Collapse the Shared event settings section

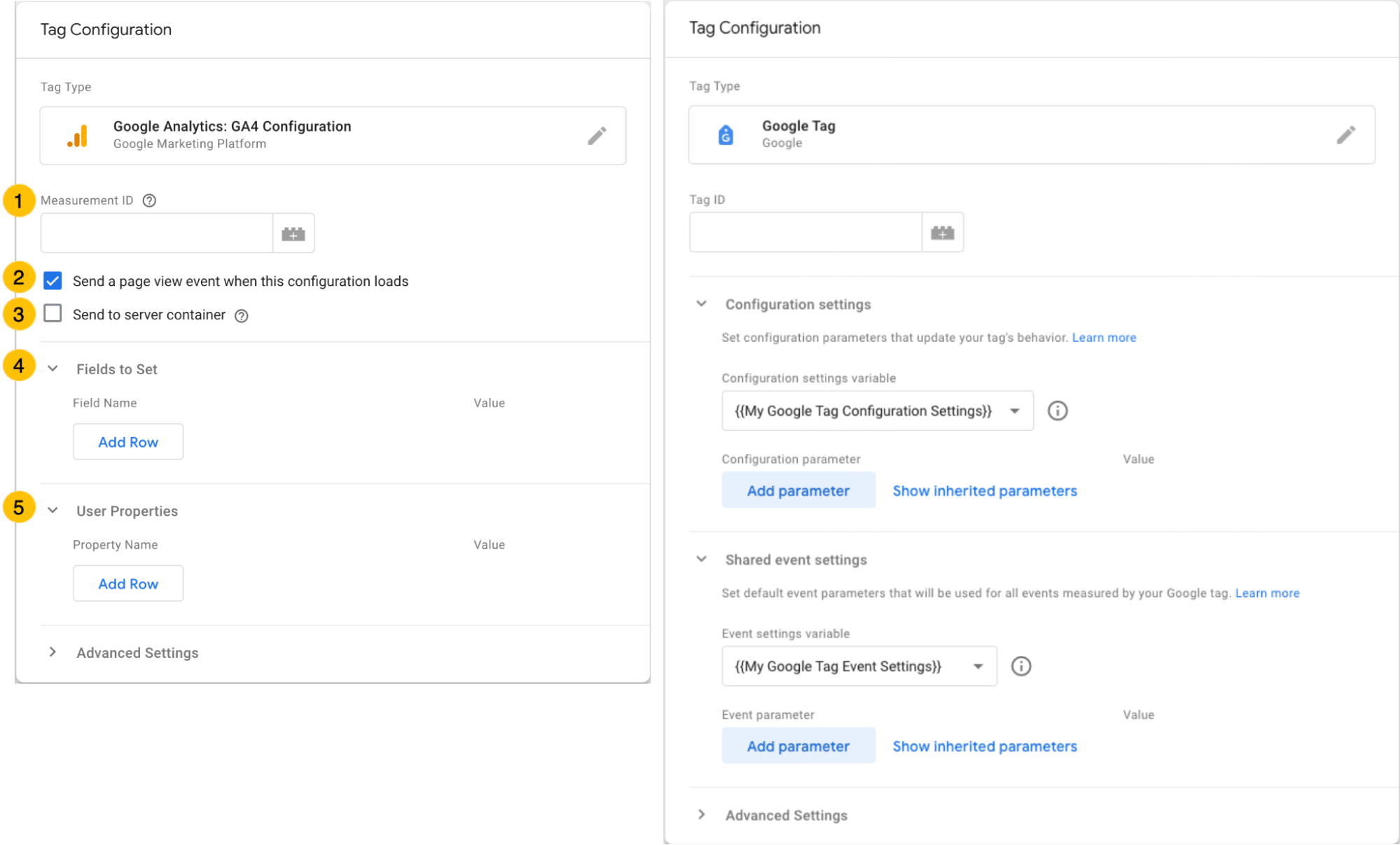pyautogui.click(x=701, y=559)
